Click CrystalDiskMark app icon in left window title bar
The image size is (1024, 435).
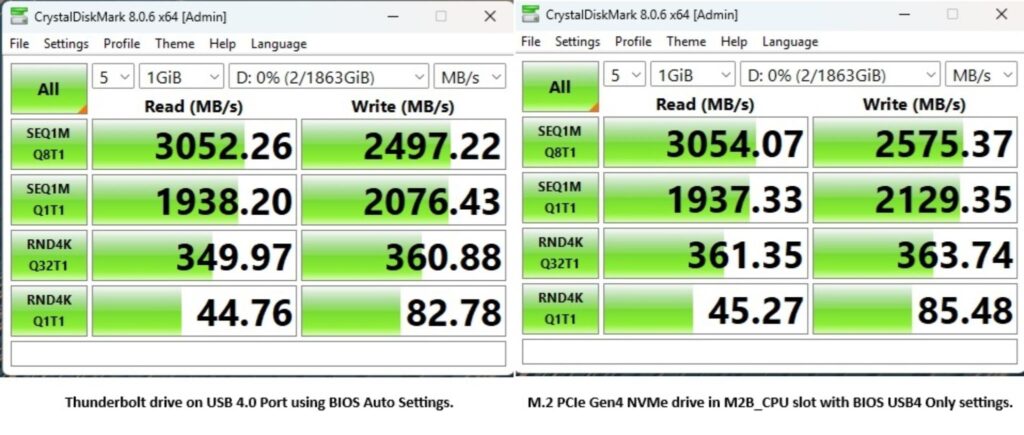pyautogui.click(x=19, y=16)
